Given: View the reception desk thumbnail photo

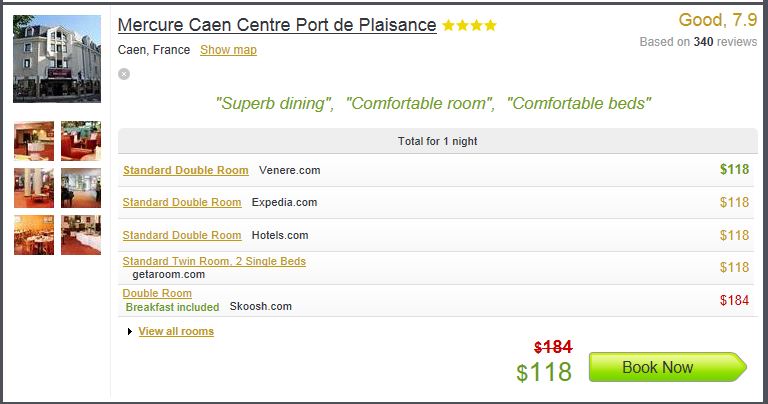Looking at the screenshot, I should coord(34,141).
